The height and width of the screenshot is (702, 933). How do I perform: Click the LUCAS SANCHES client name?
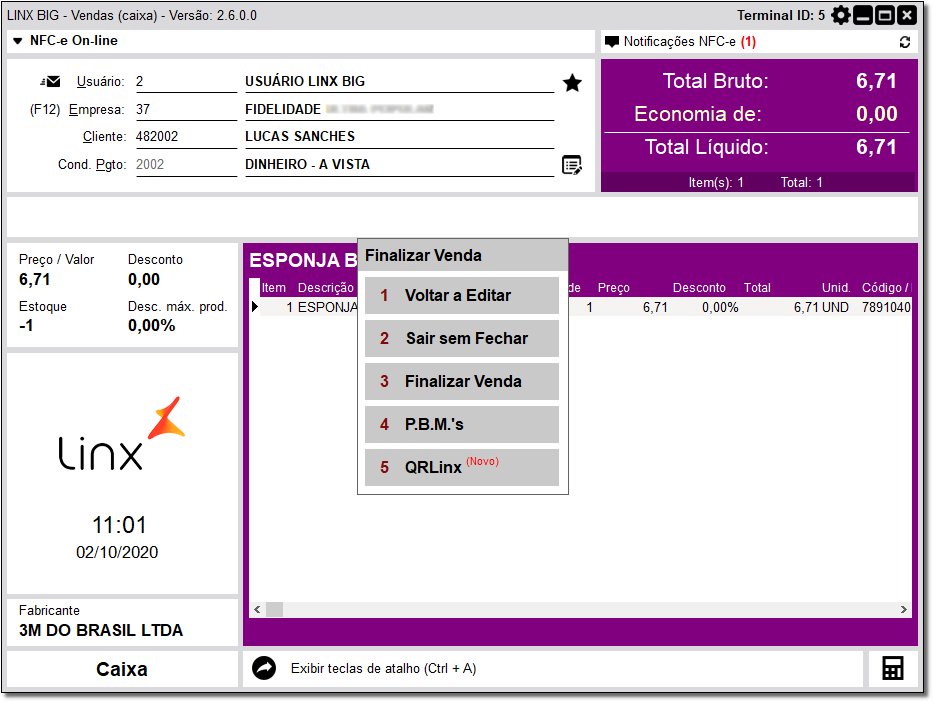tap(300, 137)
